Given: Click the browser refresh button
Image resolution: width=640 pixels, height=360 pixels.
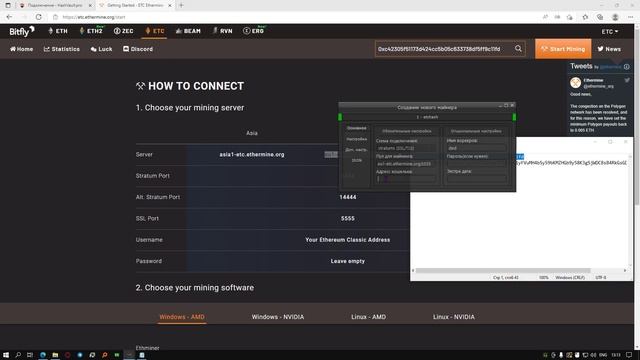Looking at the screenshot, I should tap(38, 17).
